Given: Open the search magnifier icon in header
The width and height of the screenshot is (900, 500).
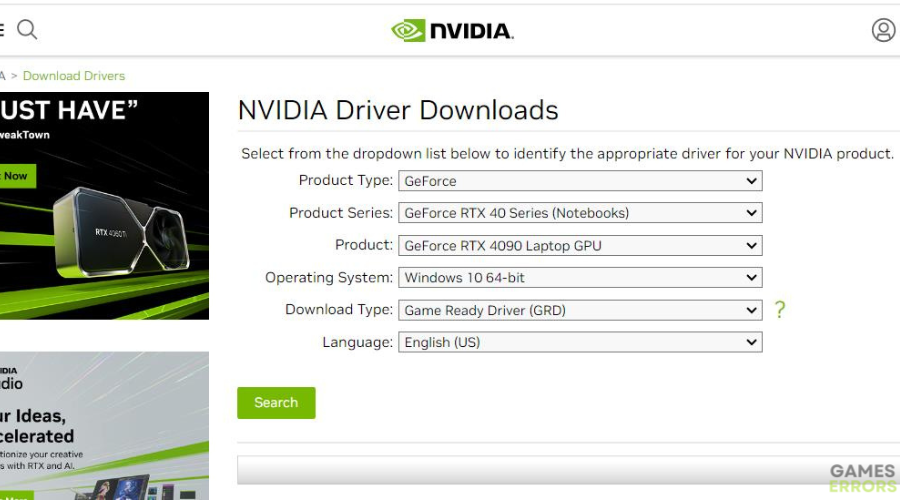Looking at the screenshot, I should click(27, 29).
